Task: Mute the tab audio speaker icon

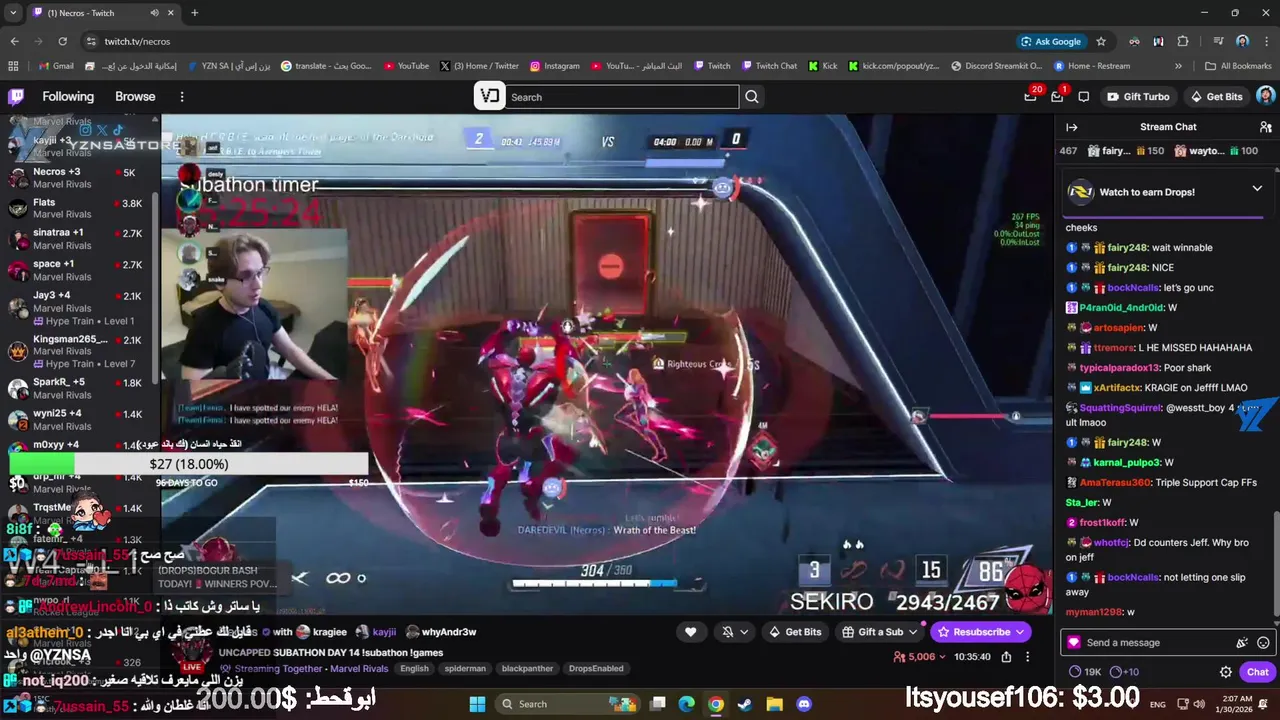Action: tap(155, 13)
